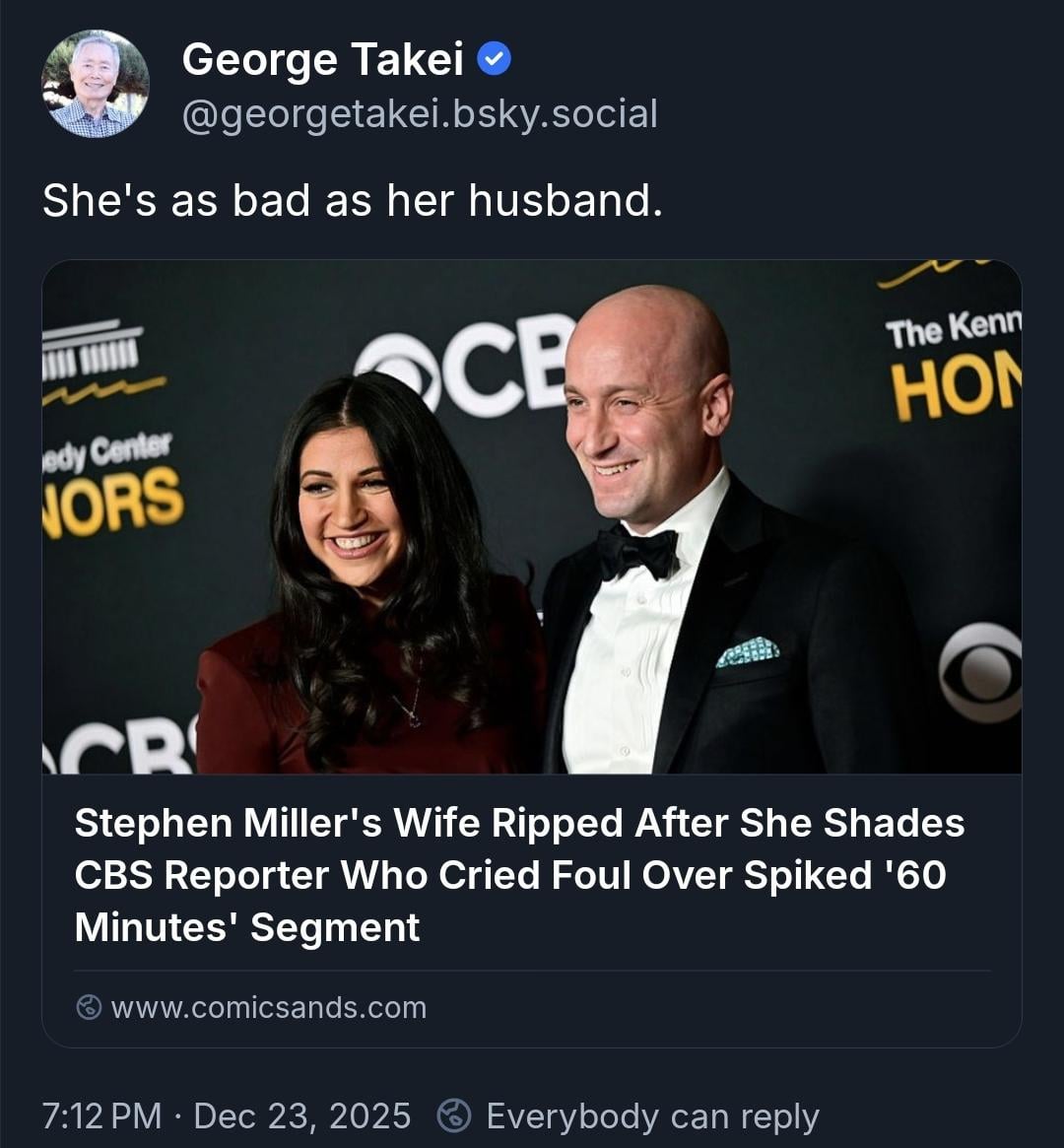Click the teal pocket square in the photo
Image resolution: width=1064 pixels, height=1148 pixels.
click(748, 651)
